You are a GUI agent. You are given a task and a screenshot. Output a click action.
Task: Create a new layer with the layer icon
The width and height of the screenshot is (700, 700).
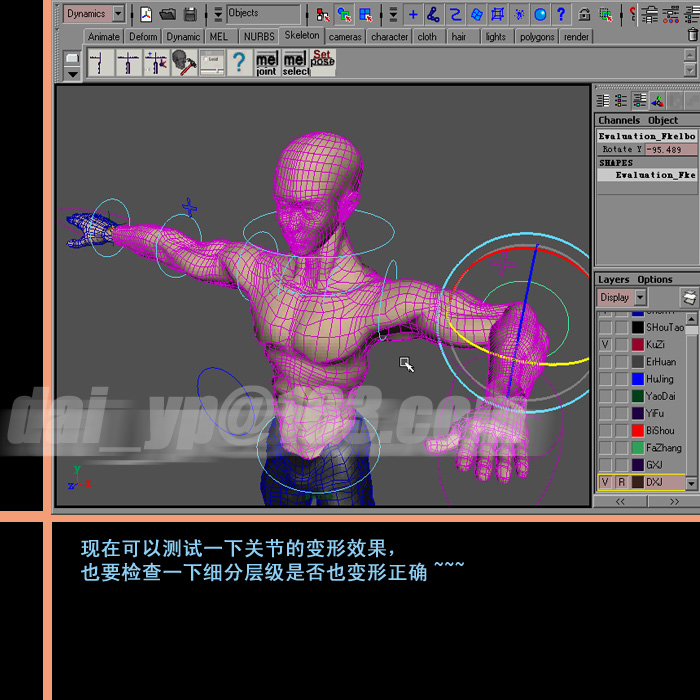[689, 297]
